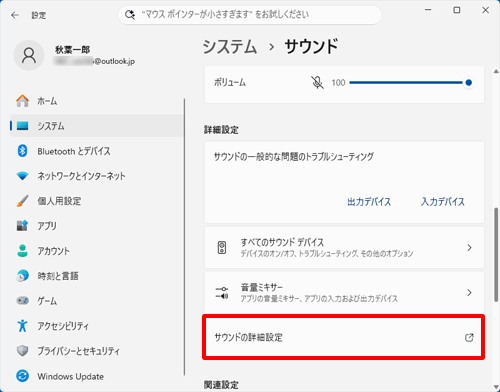Open ネットワークとインターネット settings
Image resolution: width=500 pixels, height=392 pixels.
click(97, 176)
